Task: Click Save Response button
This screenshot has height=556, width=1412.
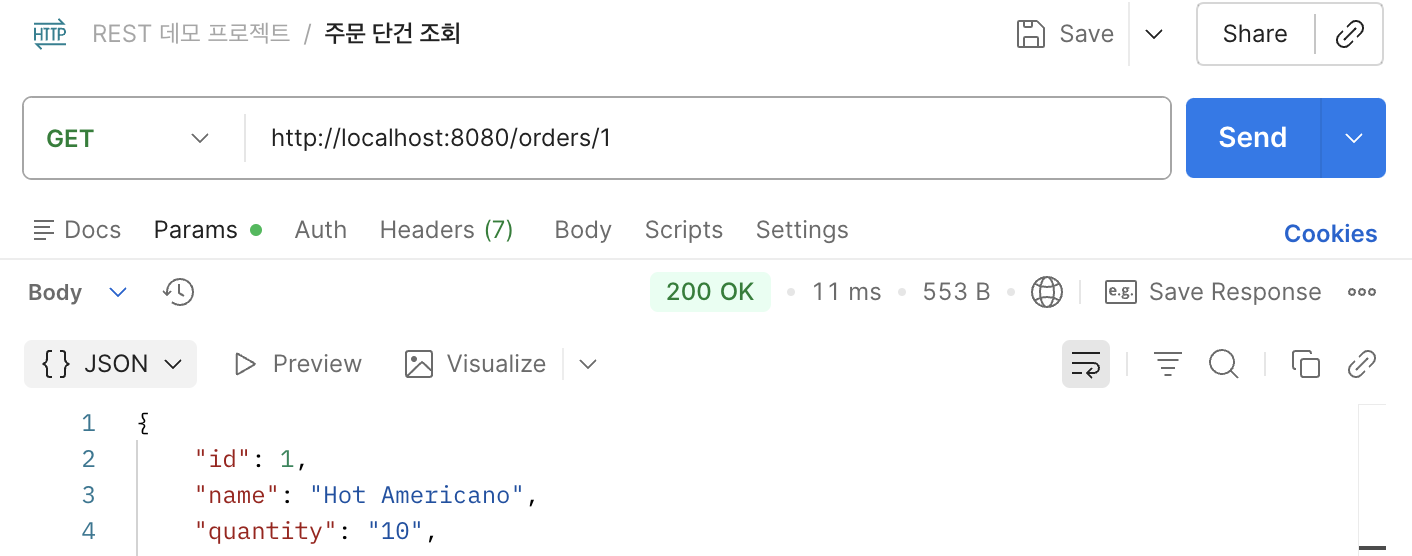Action: [1213, 292]
